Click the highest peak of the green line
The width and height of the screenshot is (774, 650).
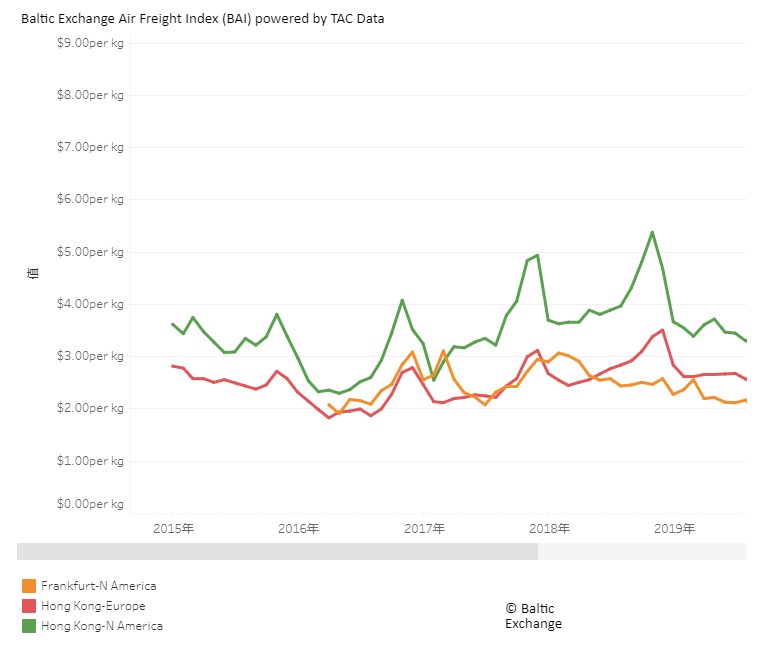[x=652, y=232]
